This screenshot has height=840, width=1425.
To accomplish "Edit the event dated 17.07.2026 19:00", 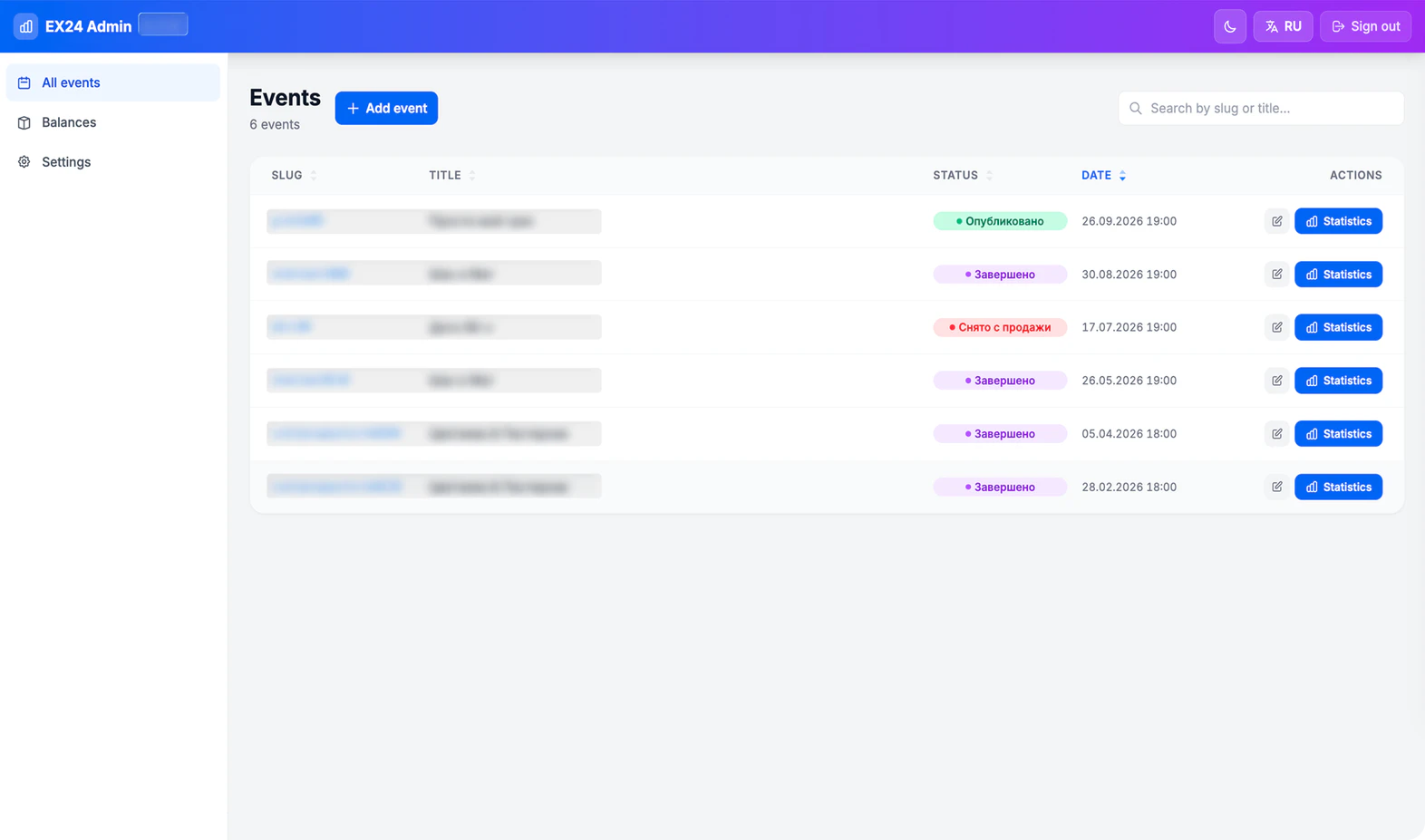I will point(1276,327).
